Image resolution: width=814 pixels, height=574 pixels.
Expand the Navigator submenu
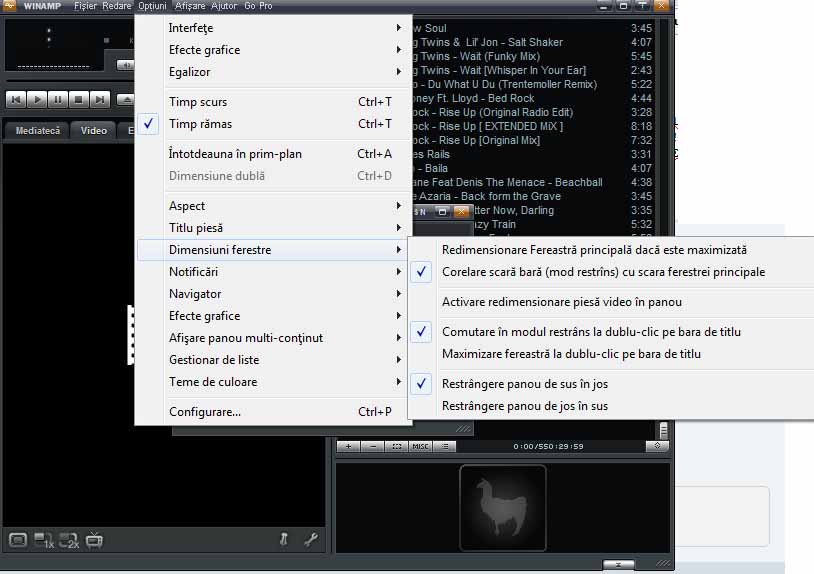click(x=274, y=294)
